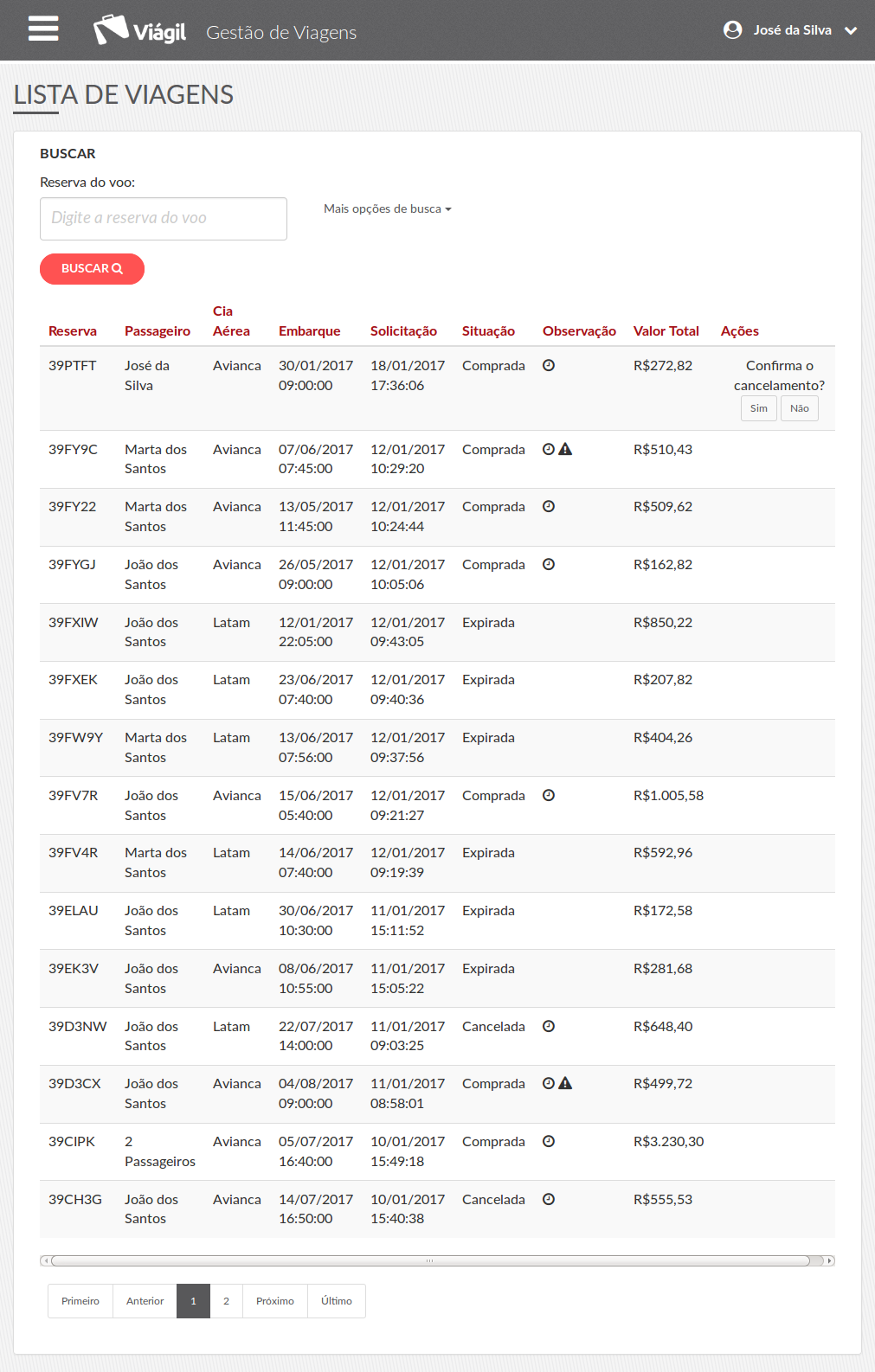Focus the flight reservation search field
The image size is (875, 1372).
[164, 219]
